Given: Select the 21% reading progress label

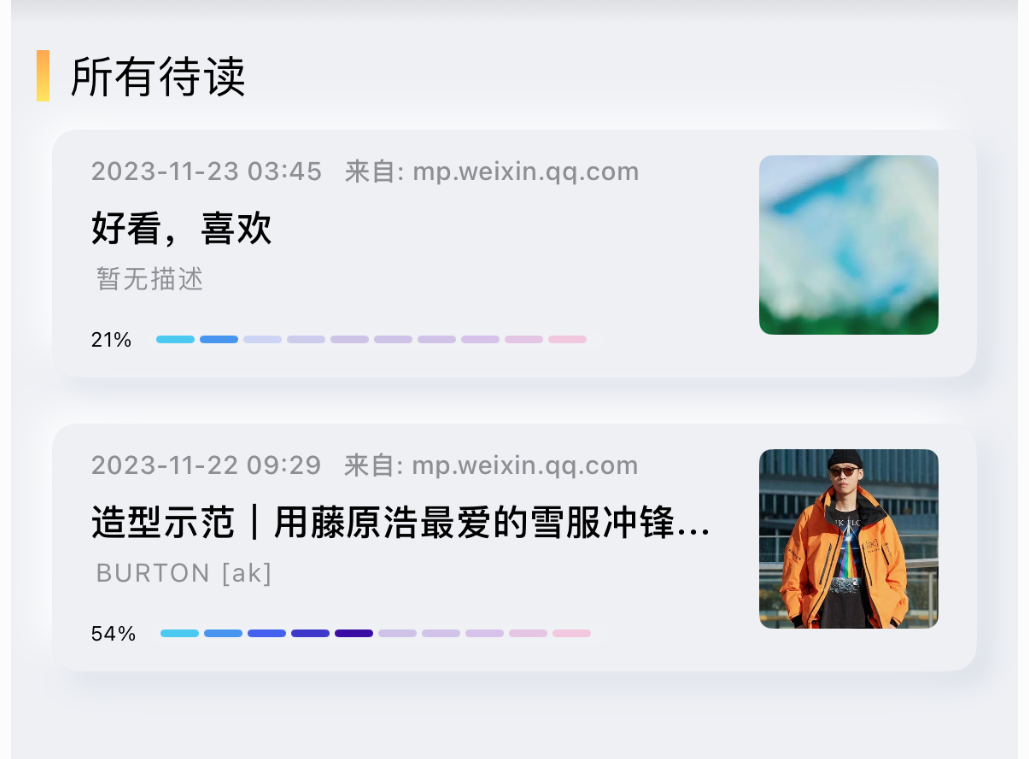Looking at the screenshot, I should point(111,340).
